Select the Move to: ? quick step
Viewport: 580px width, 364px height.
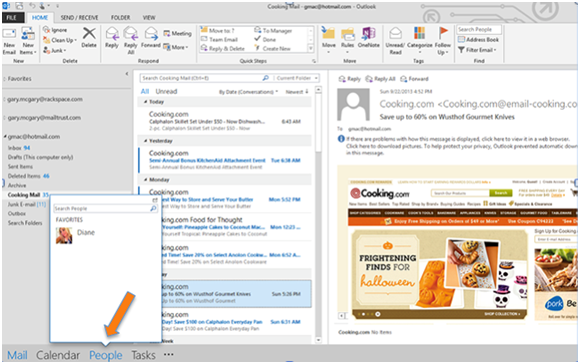(x=218, y=30)
